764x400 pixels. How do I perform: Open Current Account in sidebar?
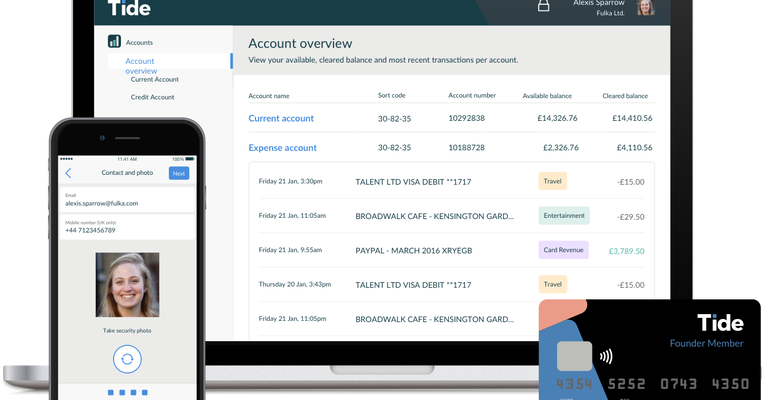[154, 79]
